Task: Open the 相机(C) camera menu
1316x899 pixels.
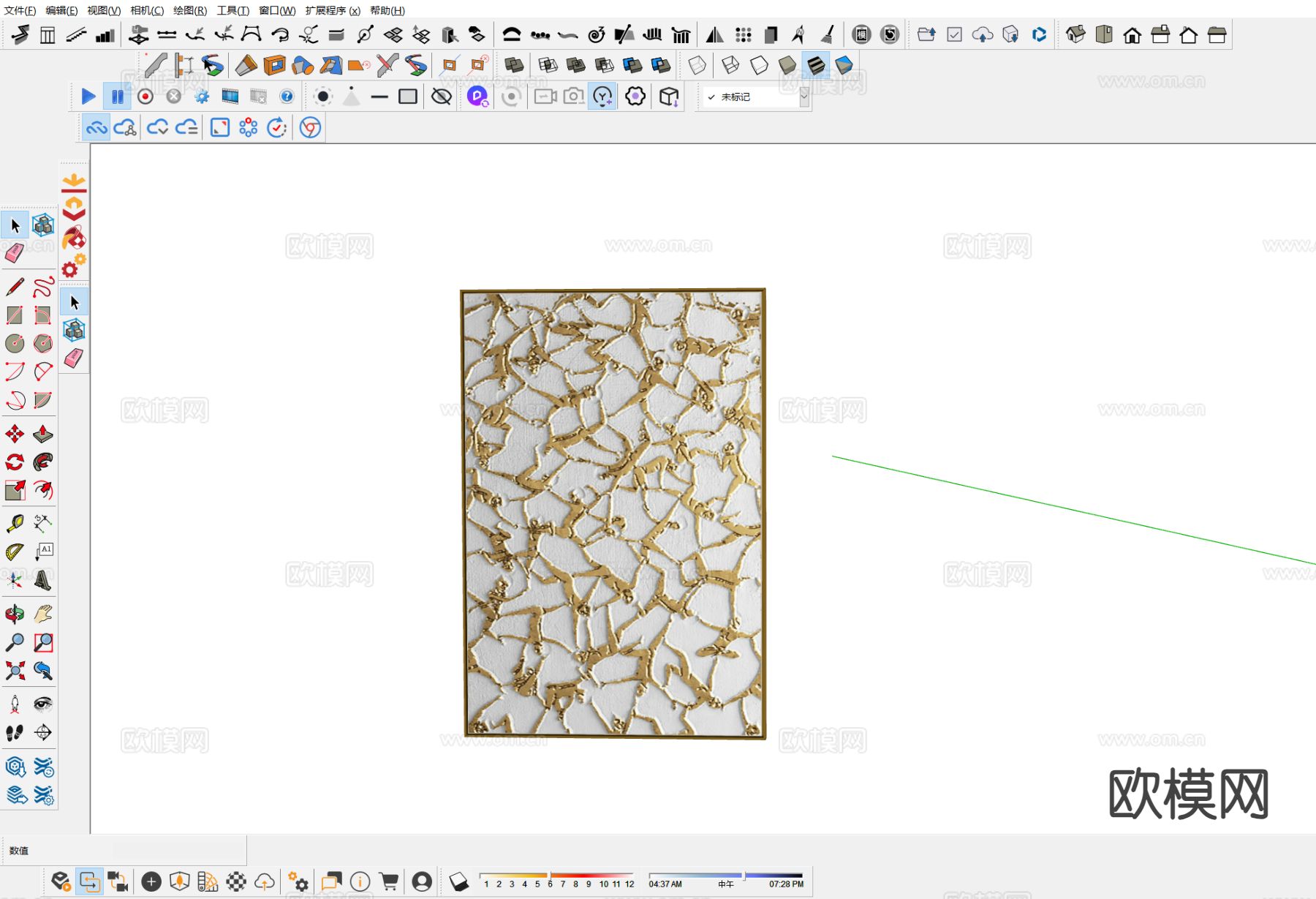Action: [147, 10]
